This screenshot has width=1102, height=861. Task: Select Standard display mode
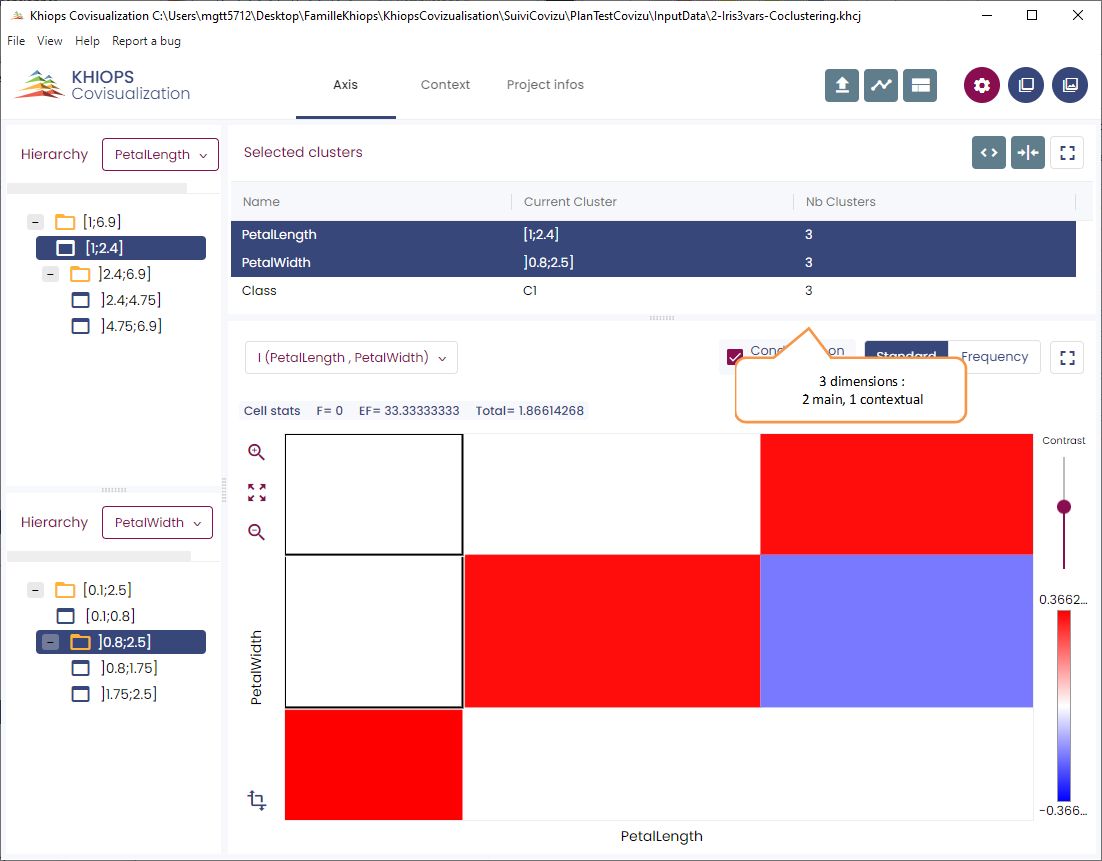[906, 357]
